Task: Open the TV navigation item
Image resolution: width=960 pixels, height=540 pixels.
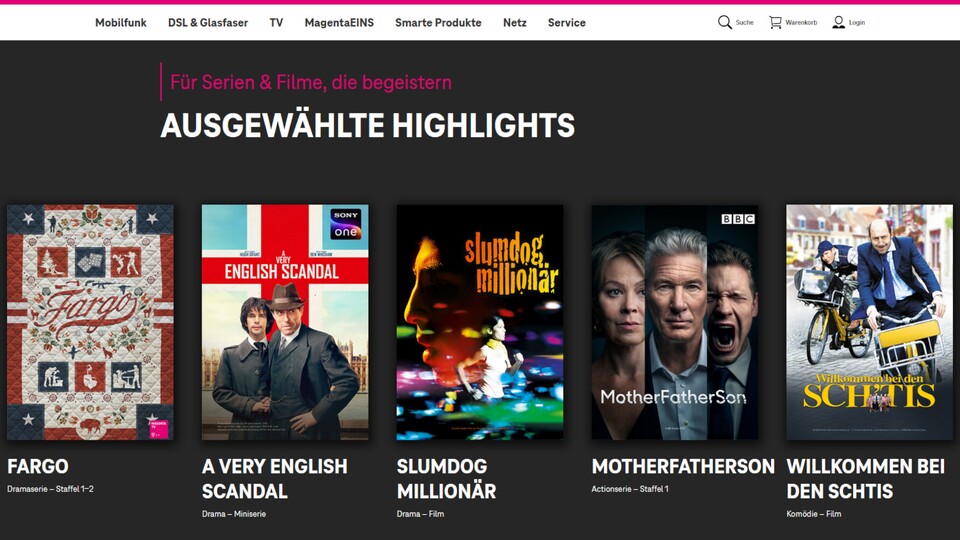Action: 276,23
